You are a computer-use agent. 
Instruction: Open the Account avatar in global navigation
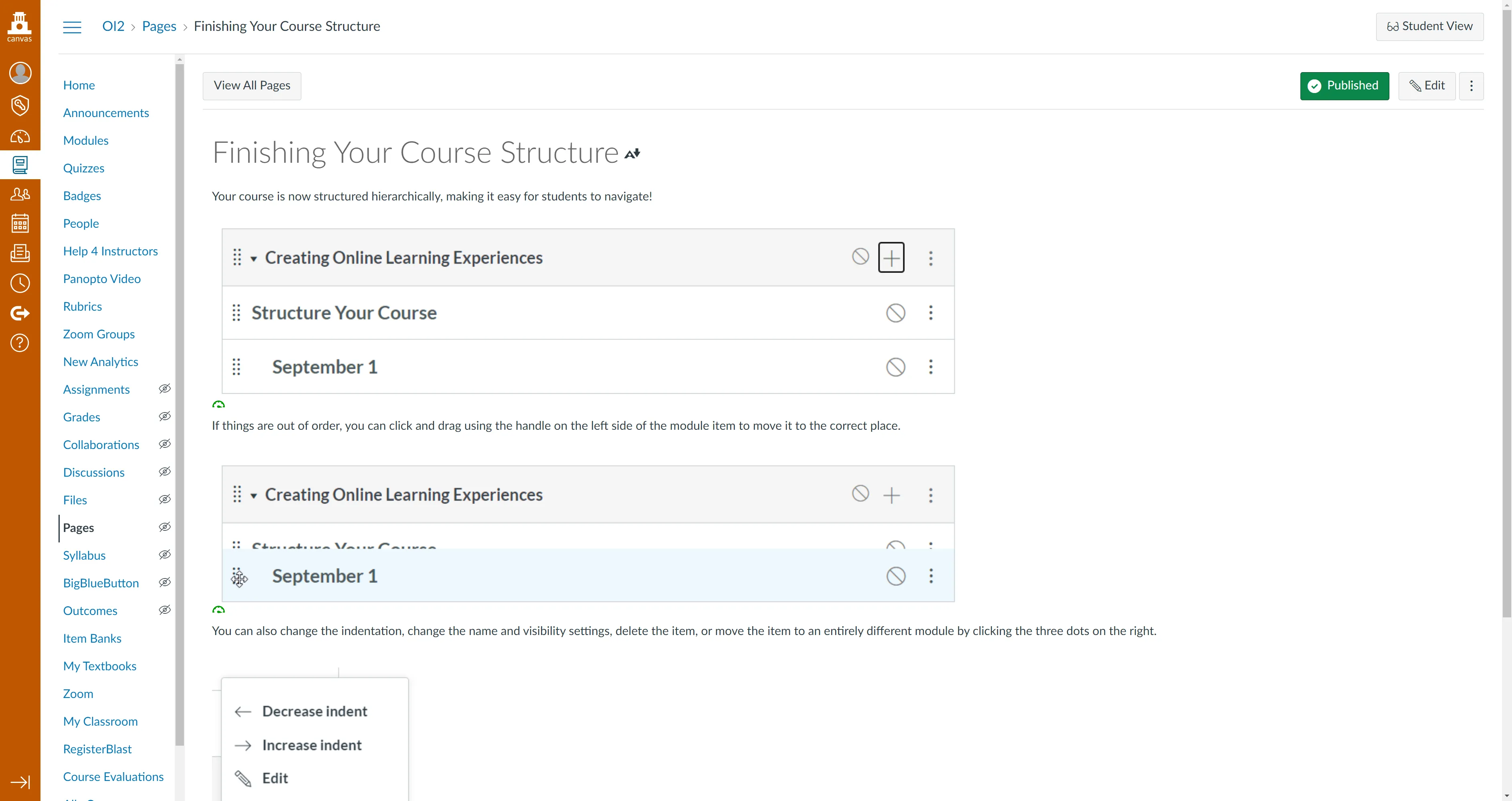tap(20, 73)
